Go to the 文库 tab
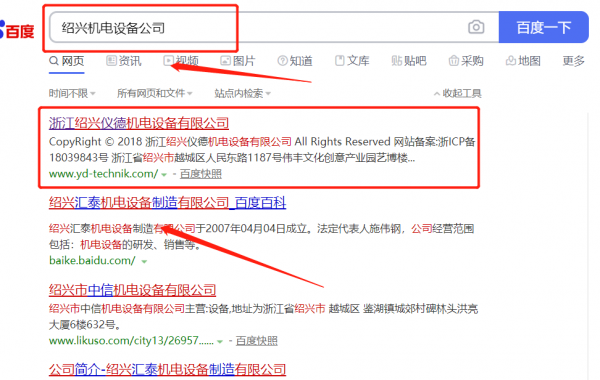600x380 pixels. [352, 61]
